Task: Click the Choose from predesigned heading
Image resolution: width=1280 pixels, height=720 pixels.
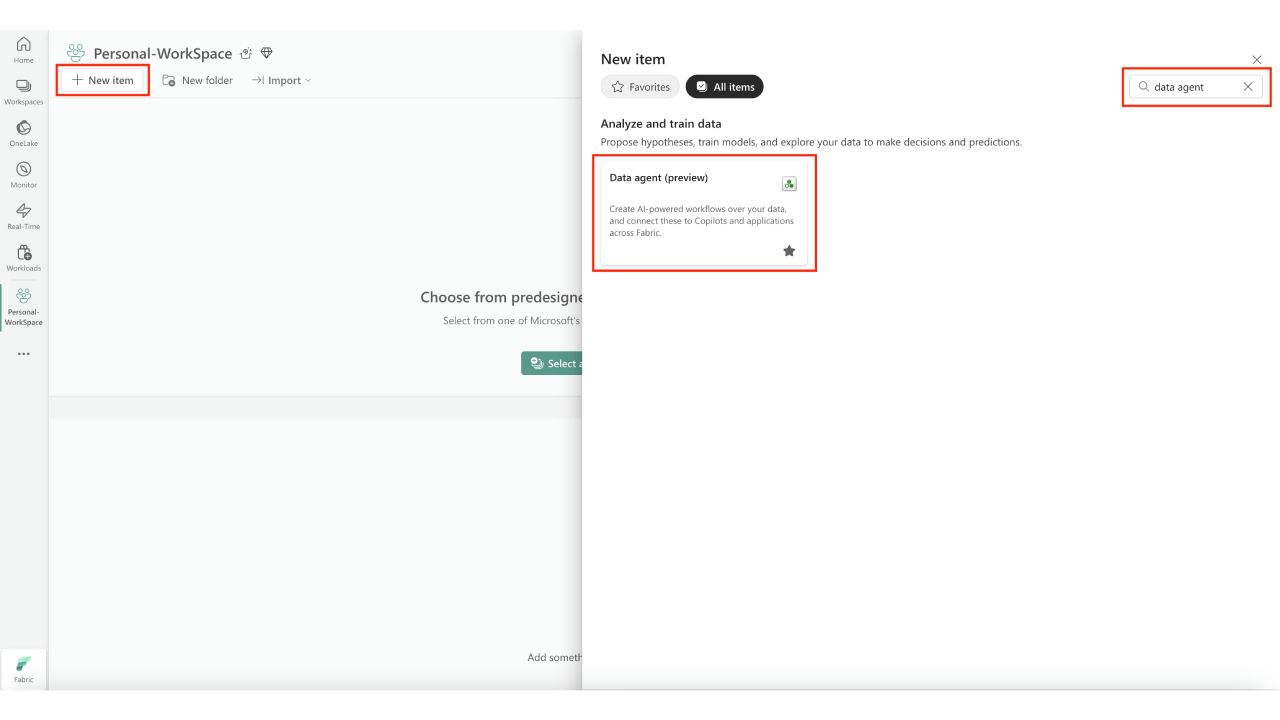Action: (501, 297)
